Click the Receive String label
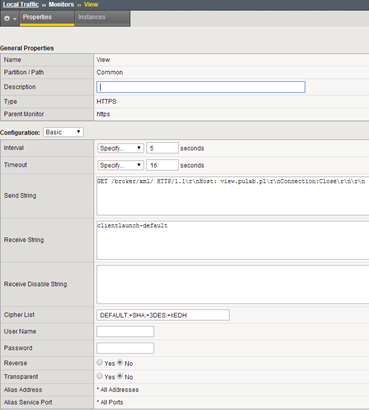 click(24, 240)
